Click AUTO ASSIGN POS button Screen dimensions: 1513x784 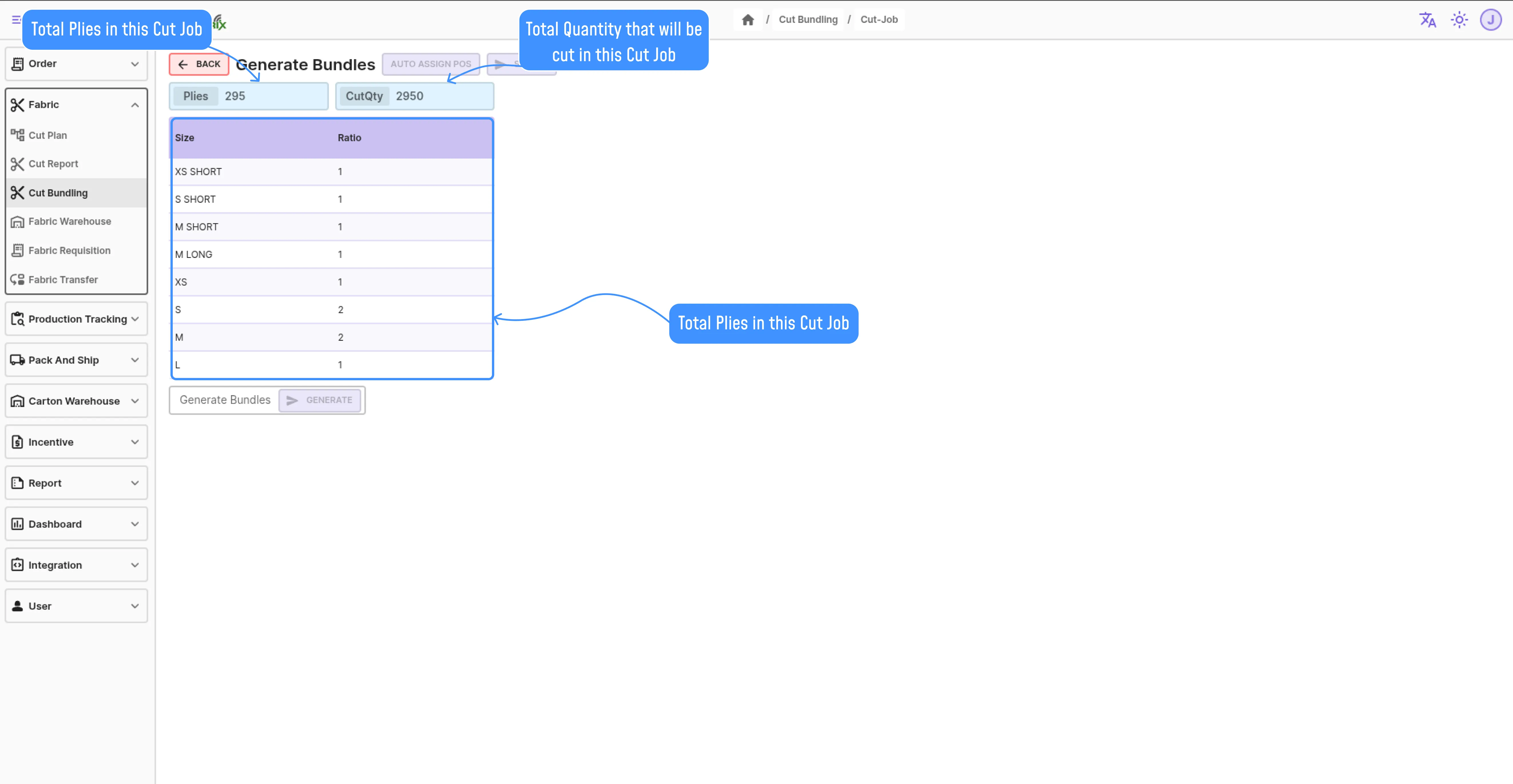tap(430, 64)
